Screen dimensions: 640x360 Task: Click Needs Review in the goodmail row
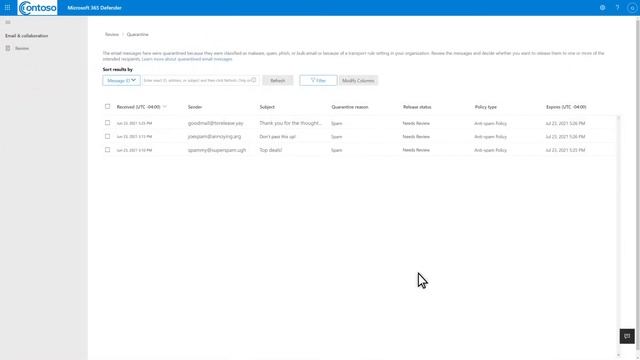416,123
